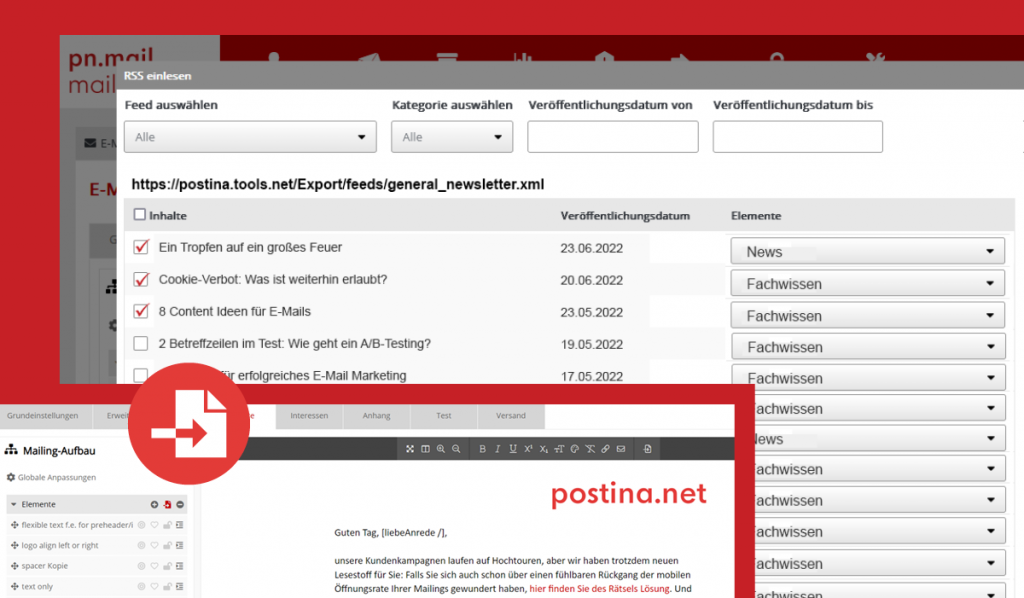
Task: Apply subscript formatting
Action: pos(543,449)
